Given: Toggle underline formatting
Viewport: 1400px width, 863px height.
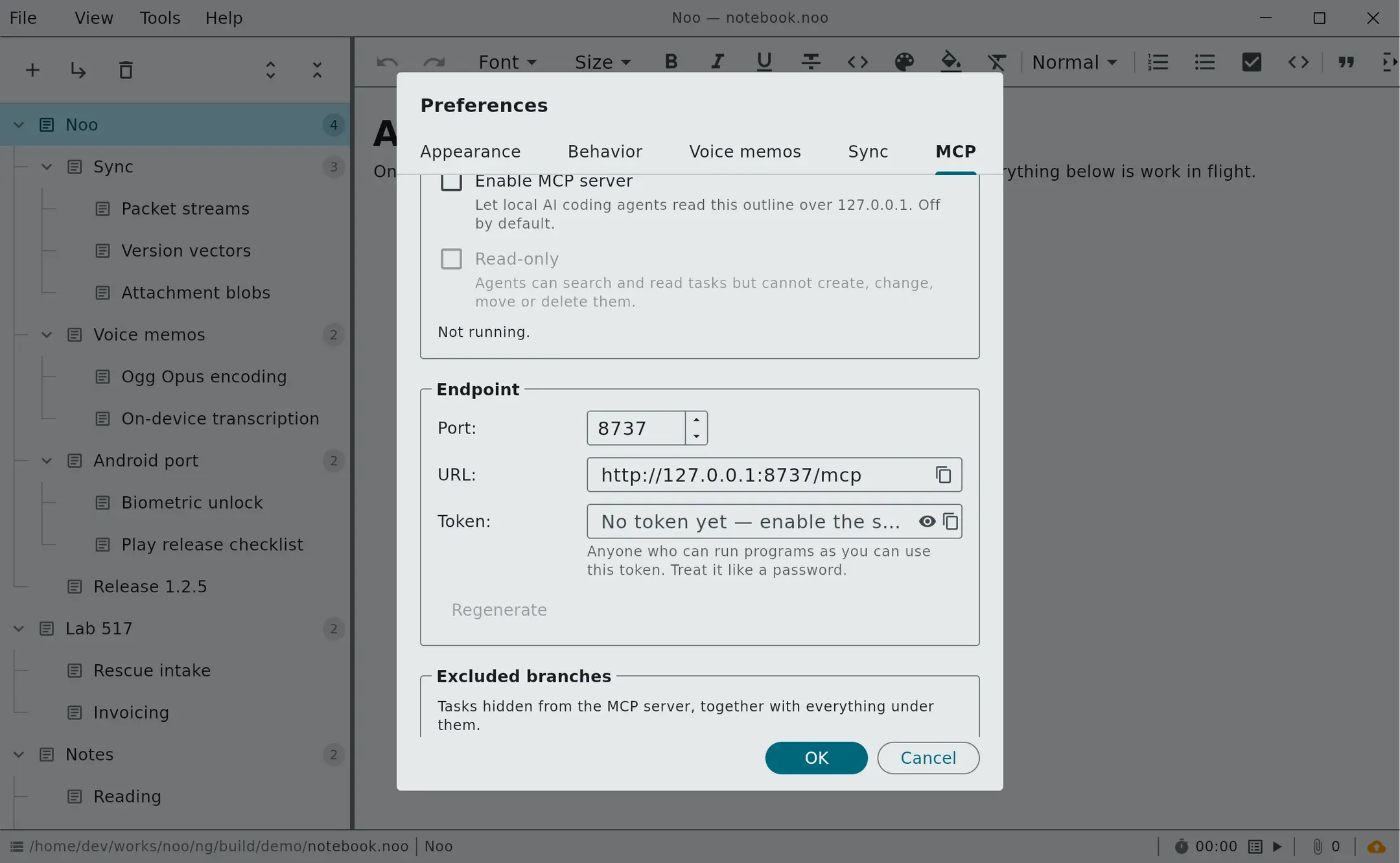Looking at the screenshot, I should (x=764, y=62).
